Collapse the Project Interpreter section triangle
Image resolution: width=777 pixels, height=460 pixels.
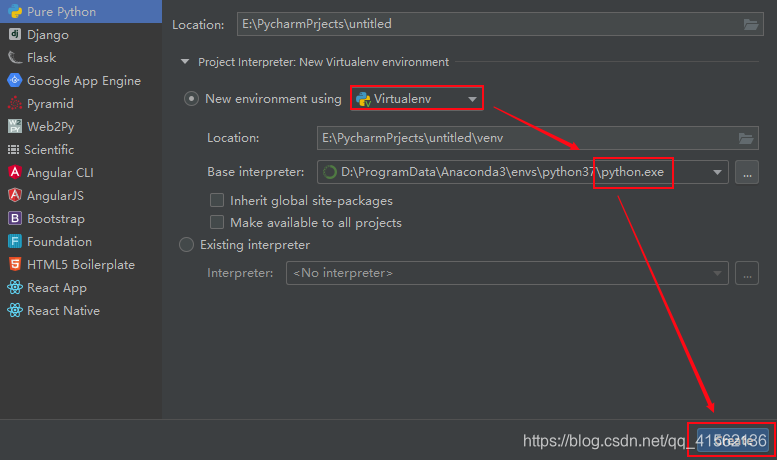click(185, 62)
